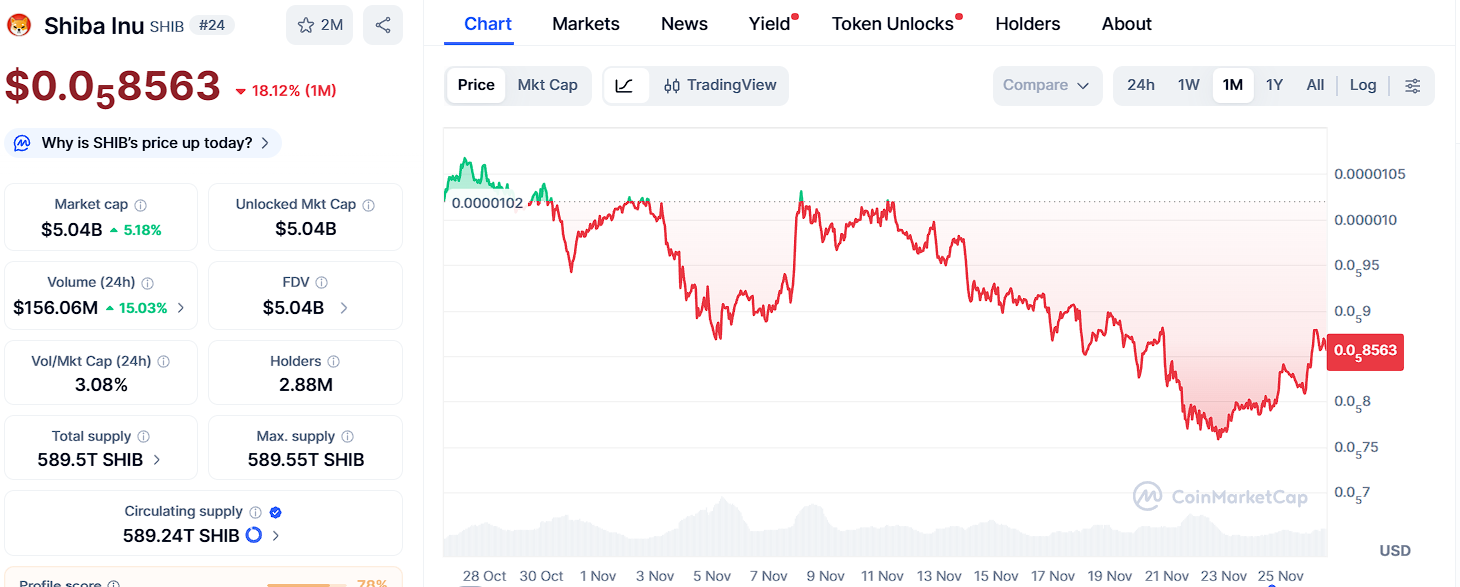Screen dimensions: 1460x587
Task: Click Shiba Inu coin logo
Action: (x=19, y=26)
